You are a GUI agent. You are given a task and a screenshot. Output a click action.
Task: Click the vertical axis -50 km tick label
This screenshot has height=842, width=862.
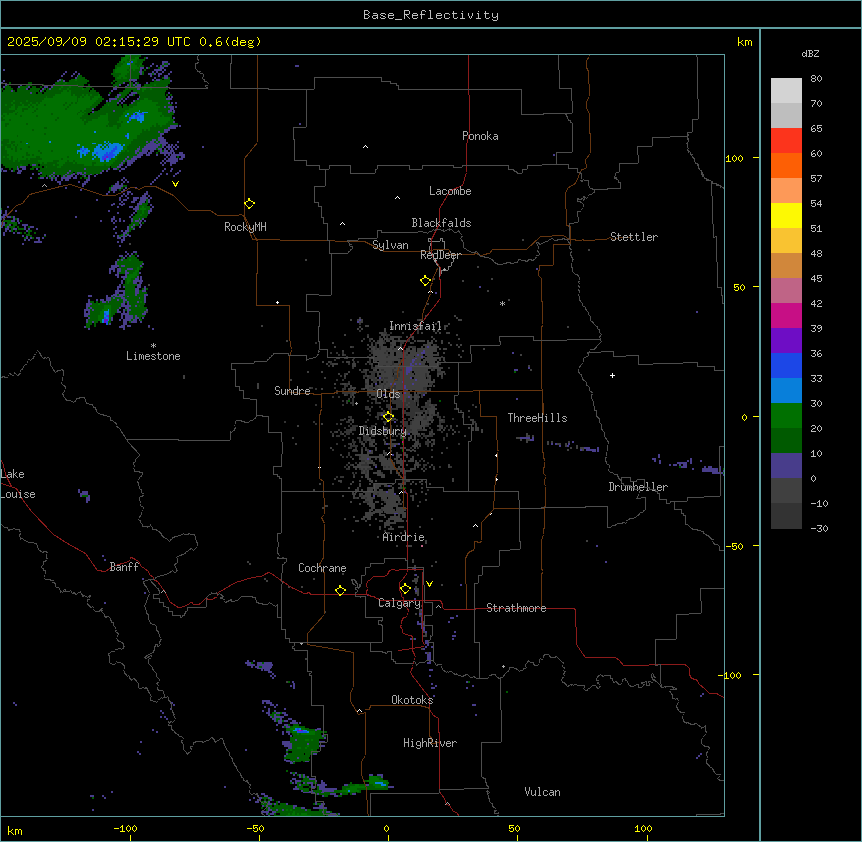pos(734,546)
